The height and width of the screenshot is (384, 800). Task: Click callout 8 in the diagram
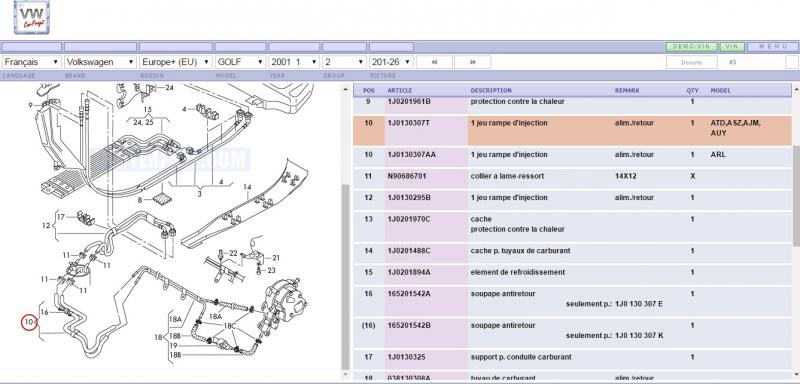pyautogui.click(x=140, y=200)
